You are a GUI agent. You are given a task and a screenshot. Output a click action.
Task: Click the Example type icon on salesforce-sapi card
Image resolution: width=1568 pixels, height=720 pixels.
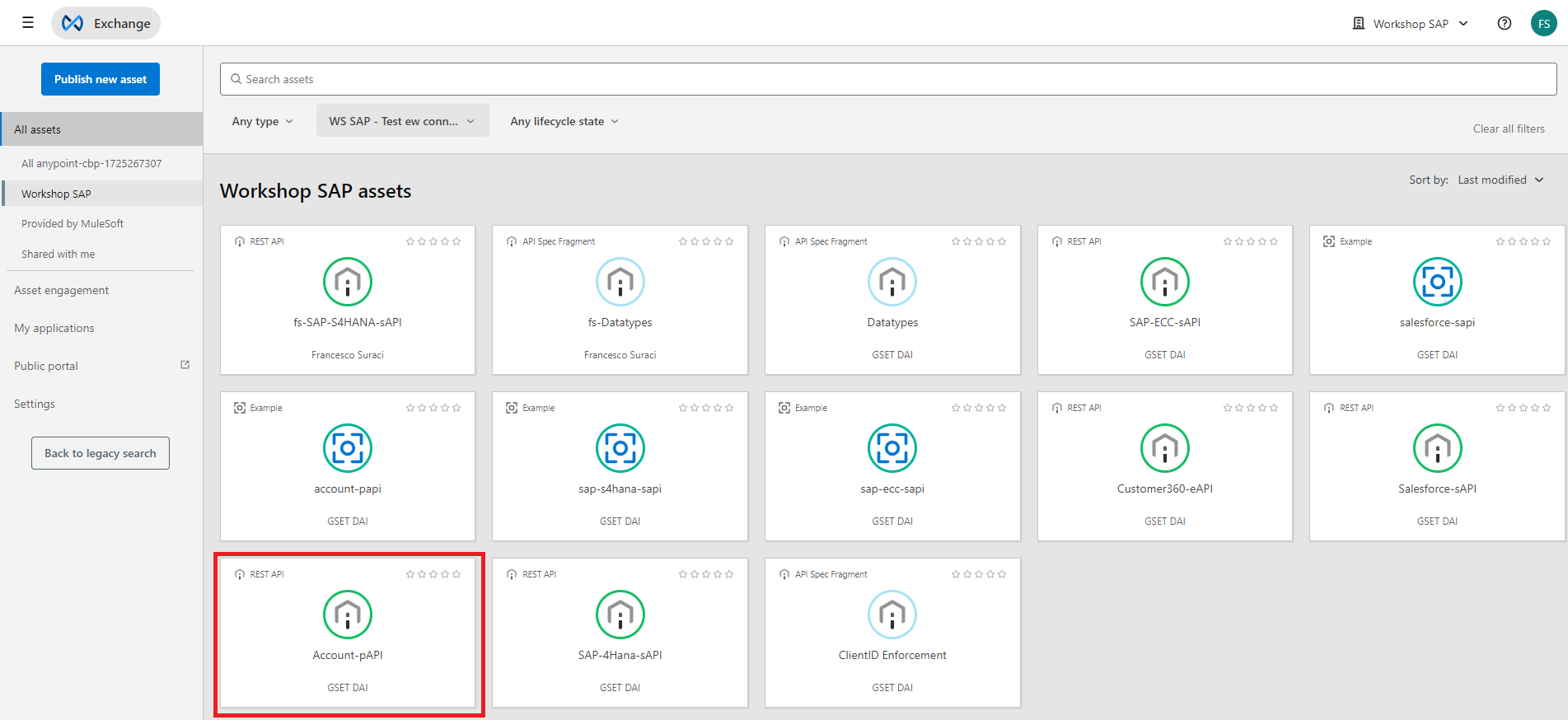[x=1329, y=241]
